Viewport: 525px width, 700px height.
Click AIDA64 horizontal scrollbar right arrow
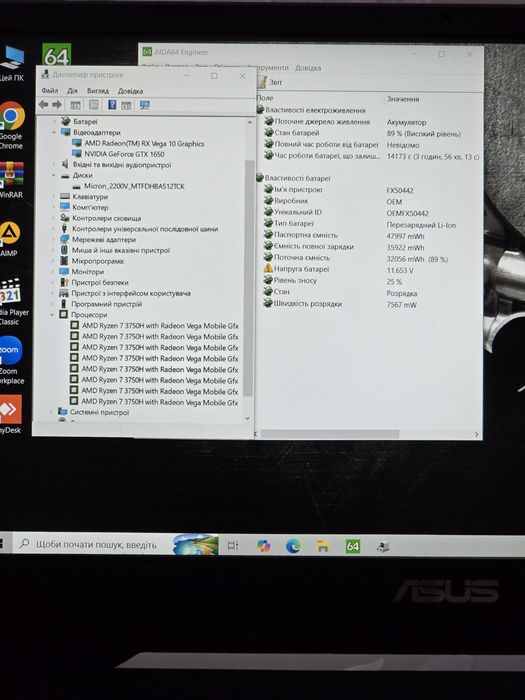476,434
